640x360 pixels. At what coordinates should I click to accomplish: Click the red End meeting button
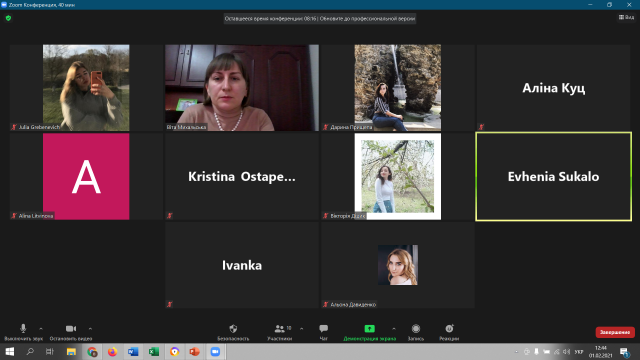(x=615, y=332)
